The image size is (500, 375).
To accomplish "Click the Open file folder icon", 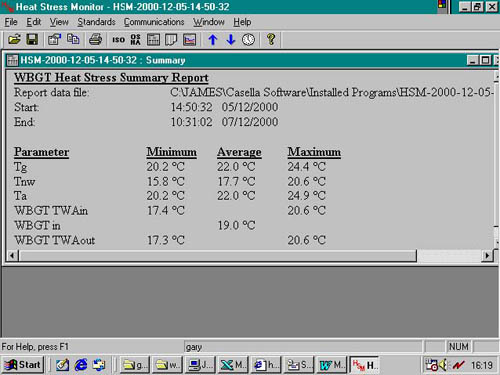I will point(14,40).
